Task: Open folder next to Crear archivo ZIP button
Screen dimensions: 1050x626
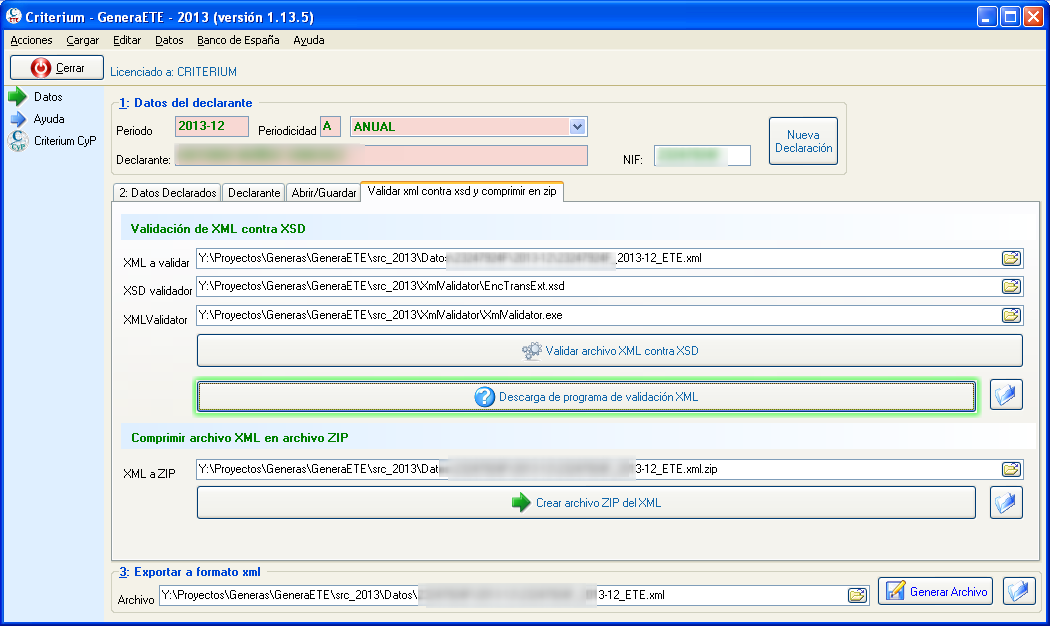Action: [x=1006, y=503]
